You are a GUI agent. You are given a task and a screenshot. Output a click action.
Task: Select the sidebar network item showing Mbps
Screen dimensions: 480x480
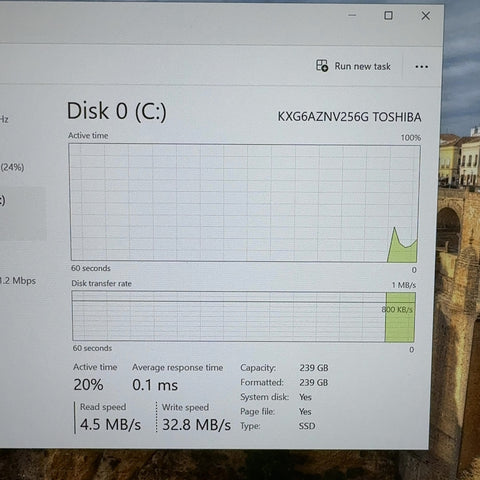pyautogui.click(x=18, y=281)
